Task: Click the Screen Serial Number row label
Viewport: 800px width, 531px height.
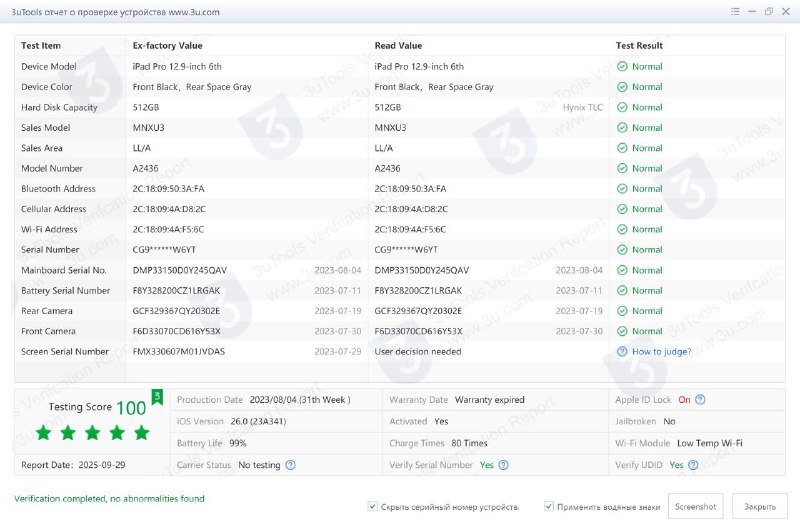Action: click(65, 352)
